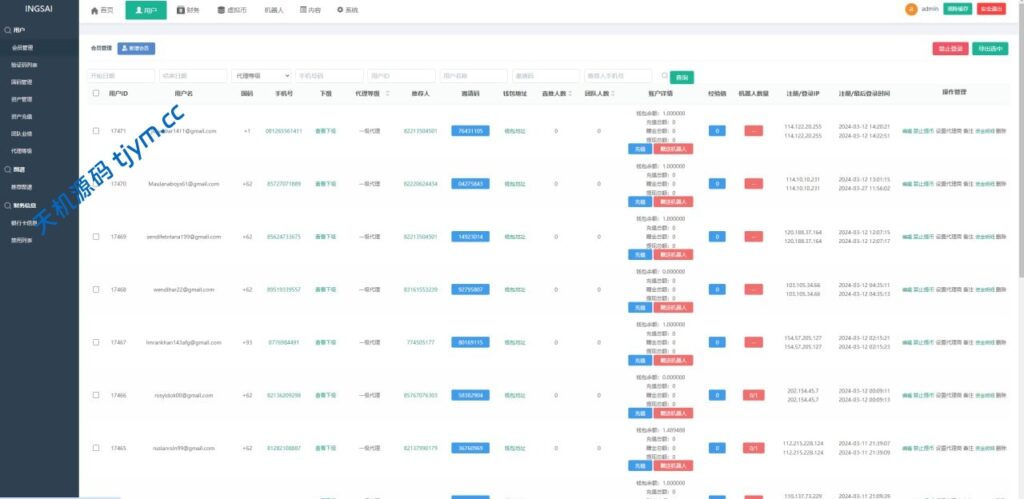Click the orange admin avatar icon
The height and width of the screenshot is (499, 1024).
(911, 9)
